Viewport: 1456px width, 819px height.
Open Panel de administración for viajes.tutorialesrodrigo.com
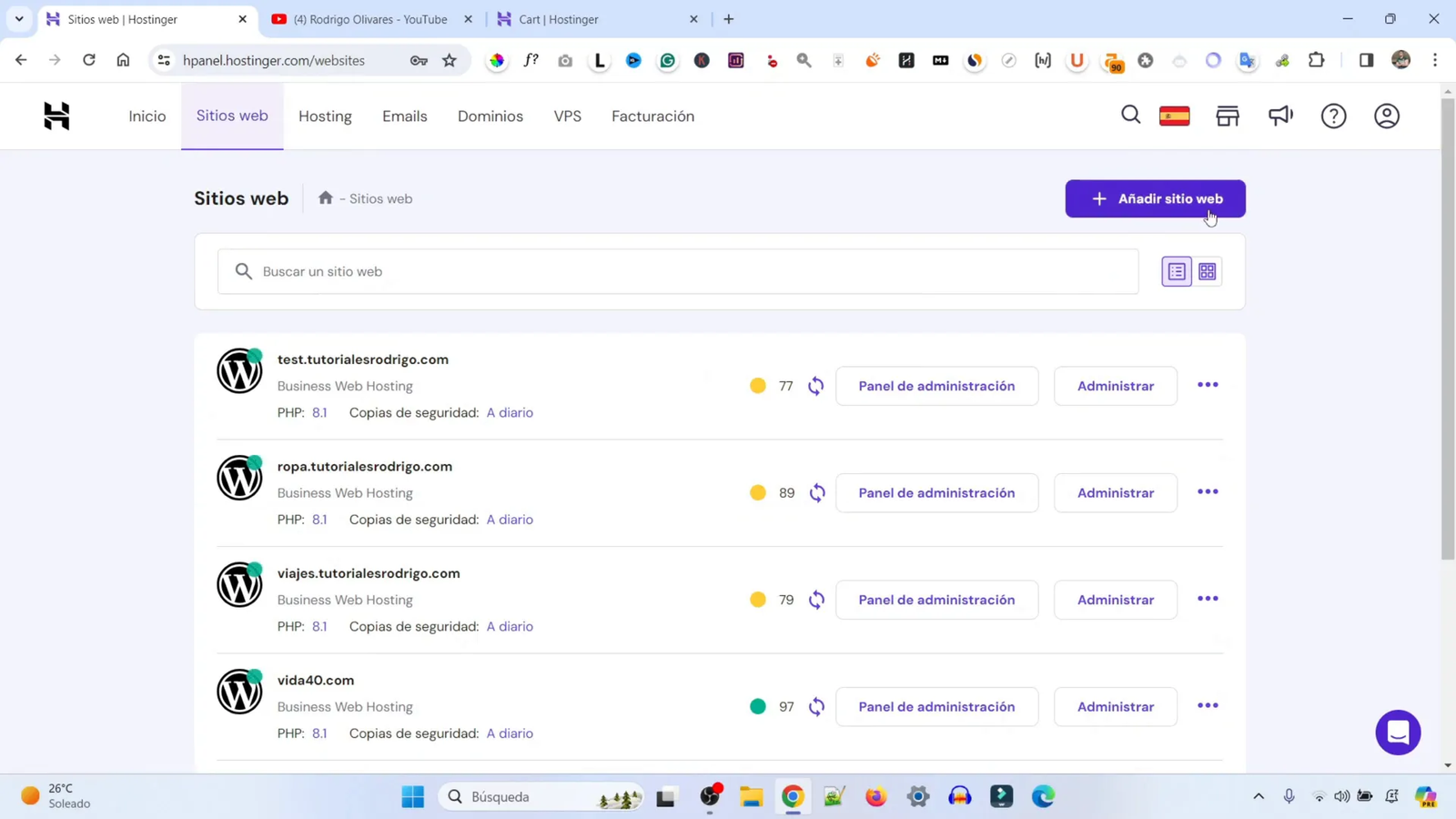[936, 600]
